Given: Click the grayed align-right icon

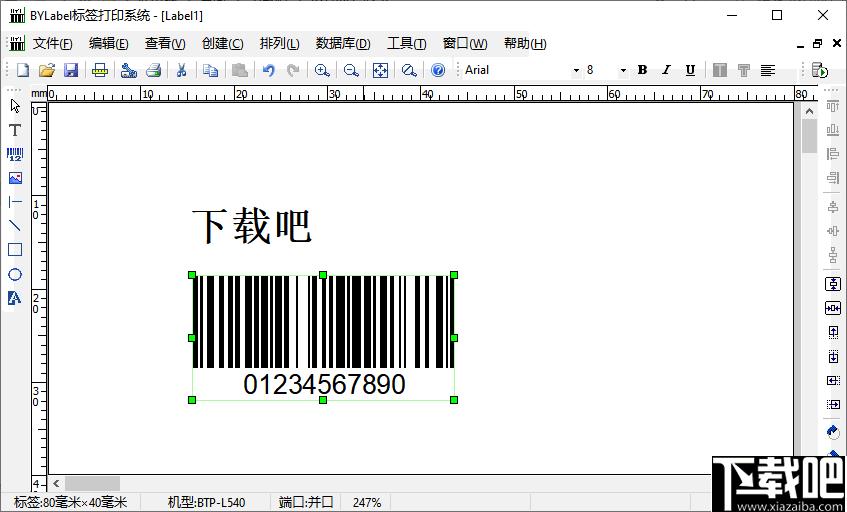Looking at the screenshot, I should [833, 177].
